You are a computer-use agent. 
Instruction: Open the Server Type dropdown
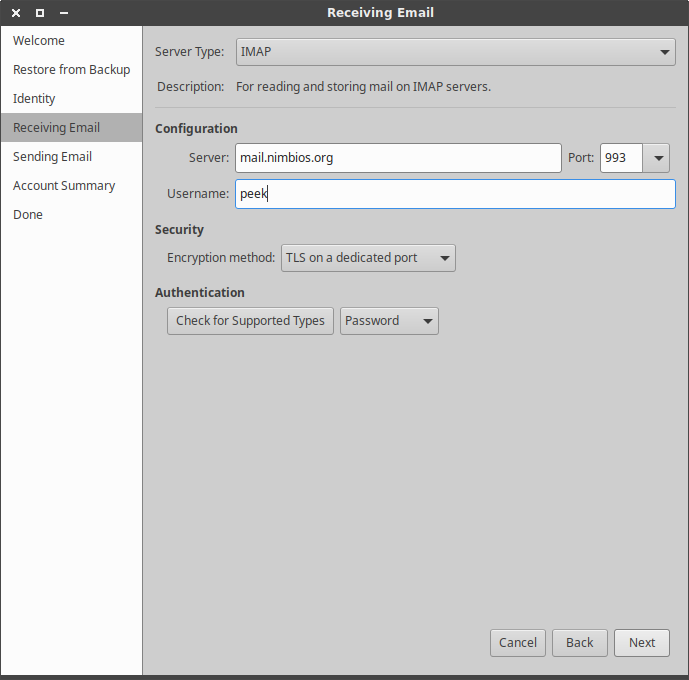[455, 52]
